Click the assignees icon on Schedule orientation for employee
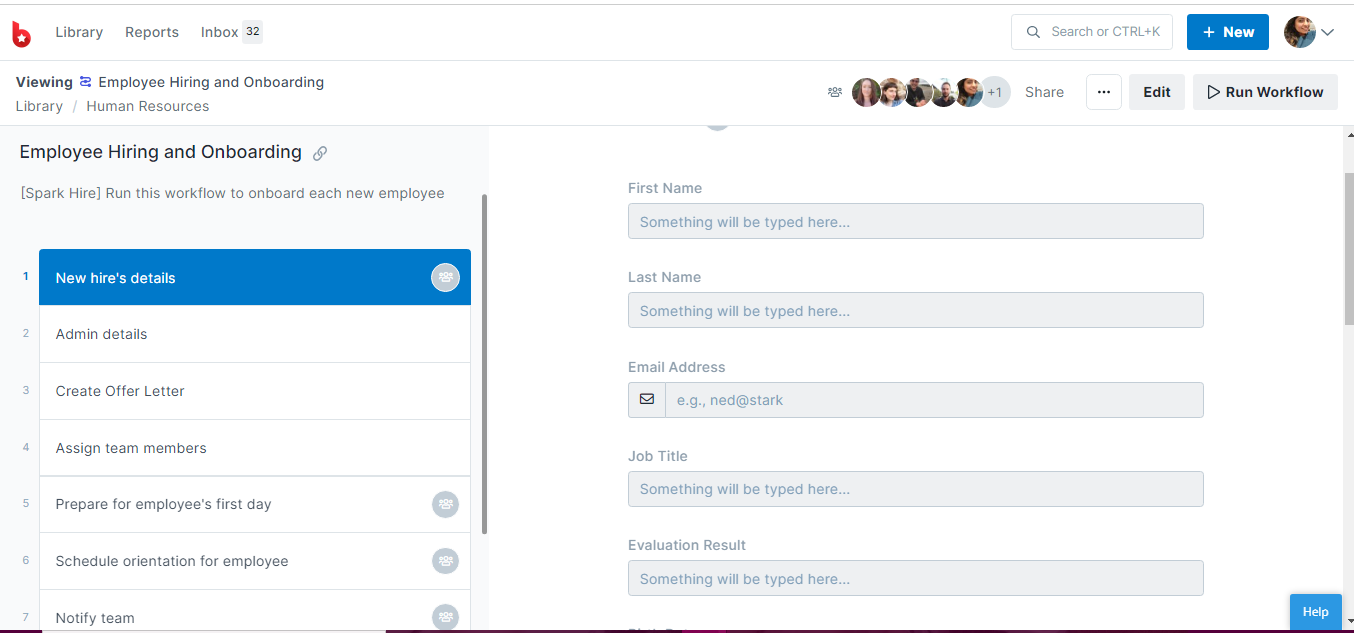 (445, 561)
